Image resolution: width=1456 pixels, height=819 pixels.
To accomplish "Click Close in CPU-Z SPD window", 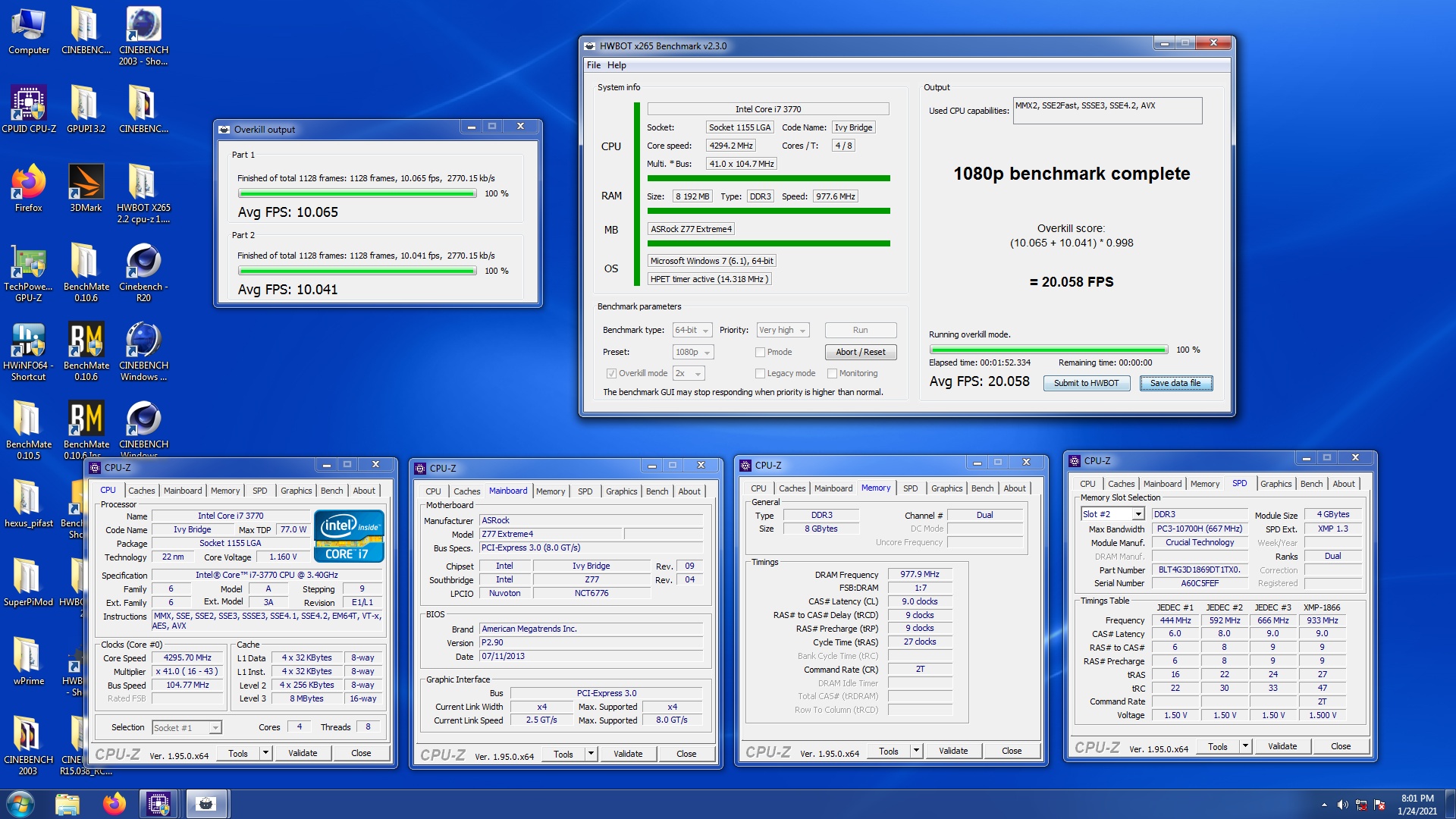I will 1340,746.
